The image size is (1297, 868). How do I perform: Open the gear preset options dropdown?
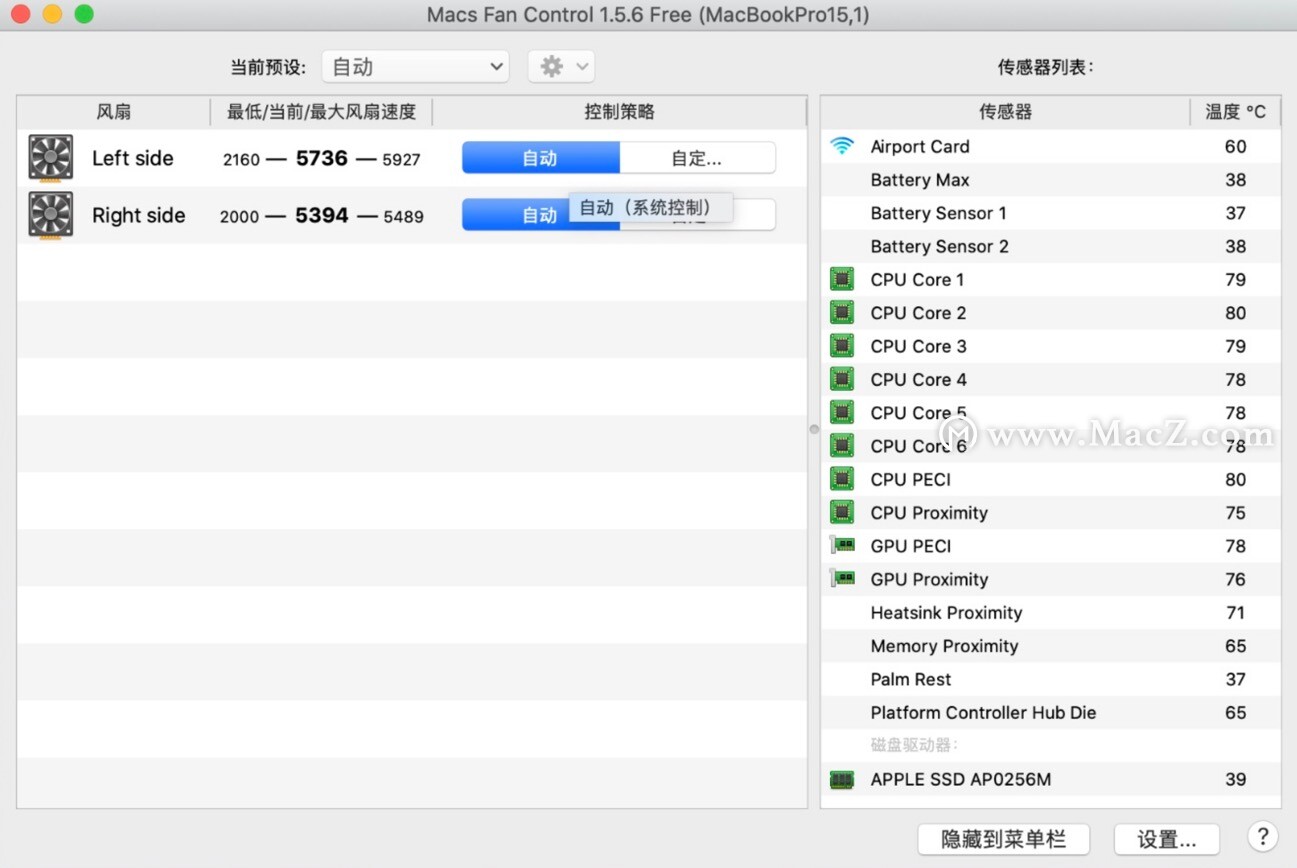[x=561, y=67]
